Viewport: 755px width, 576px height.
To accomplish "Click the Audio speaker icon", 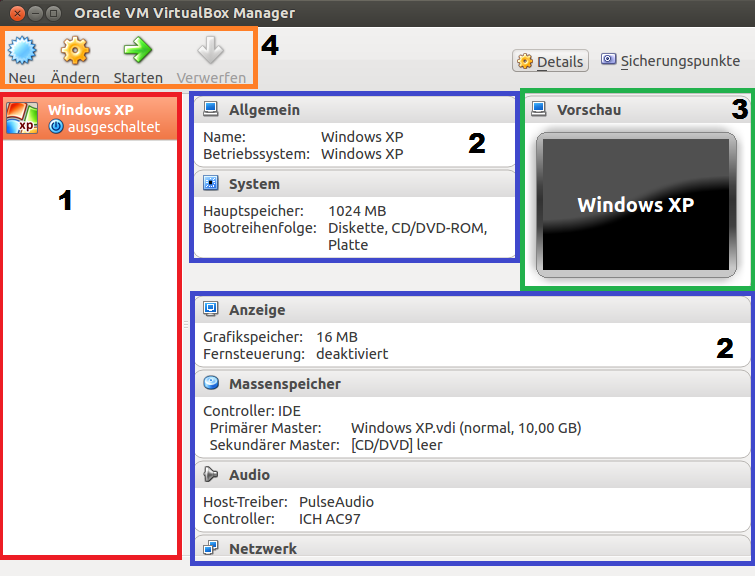I will [x=210, y=474].
